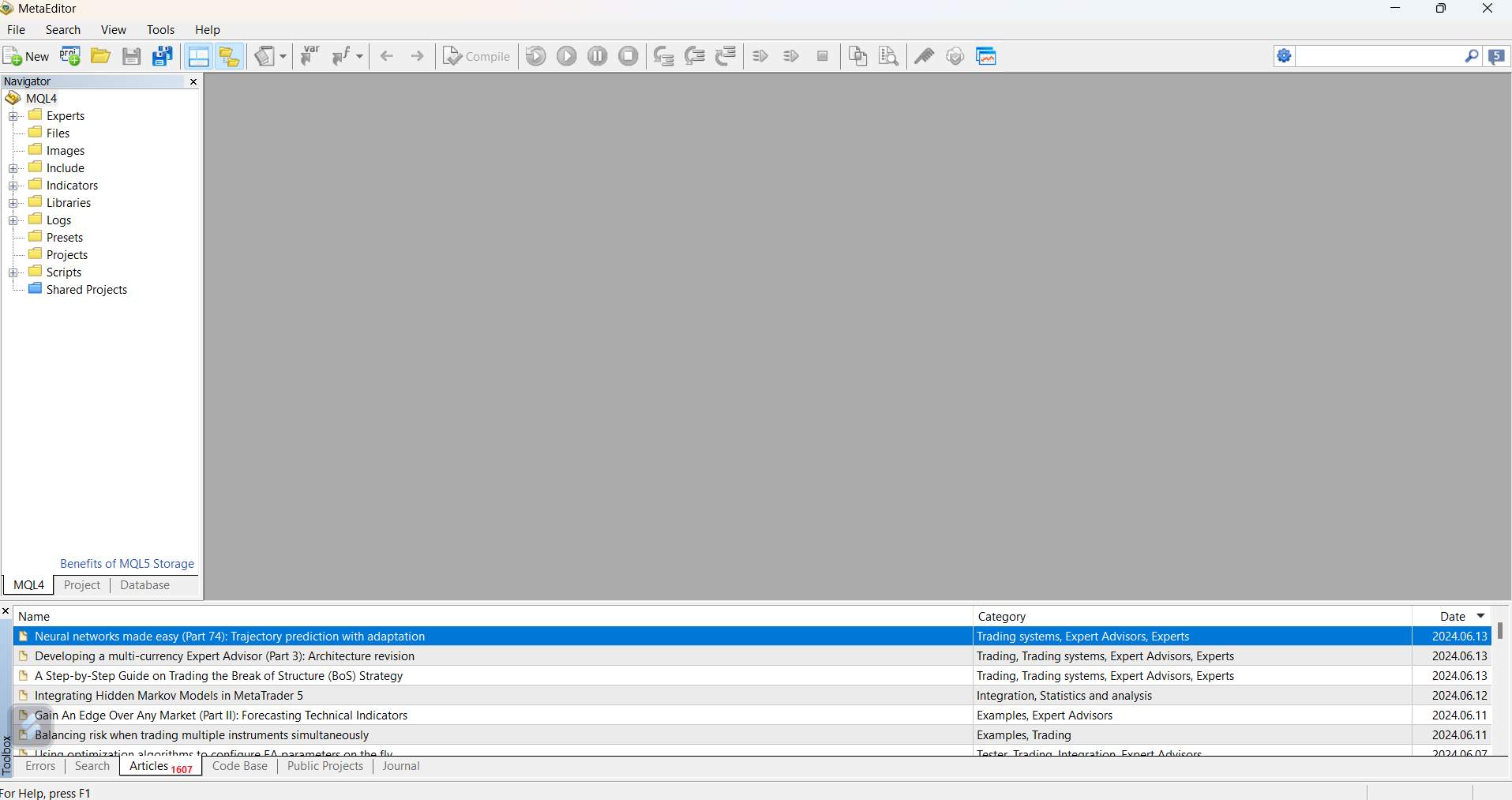This screenshot has width=1512, height=800.
Task: Expand the Libraries folder
Action: coord(13,203)
